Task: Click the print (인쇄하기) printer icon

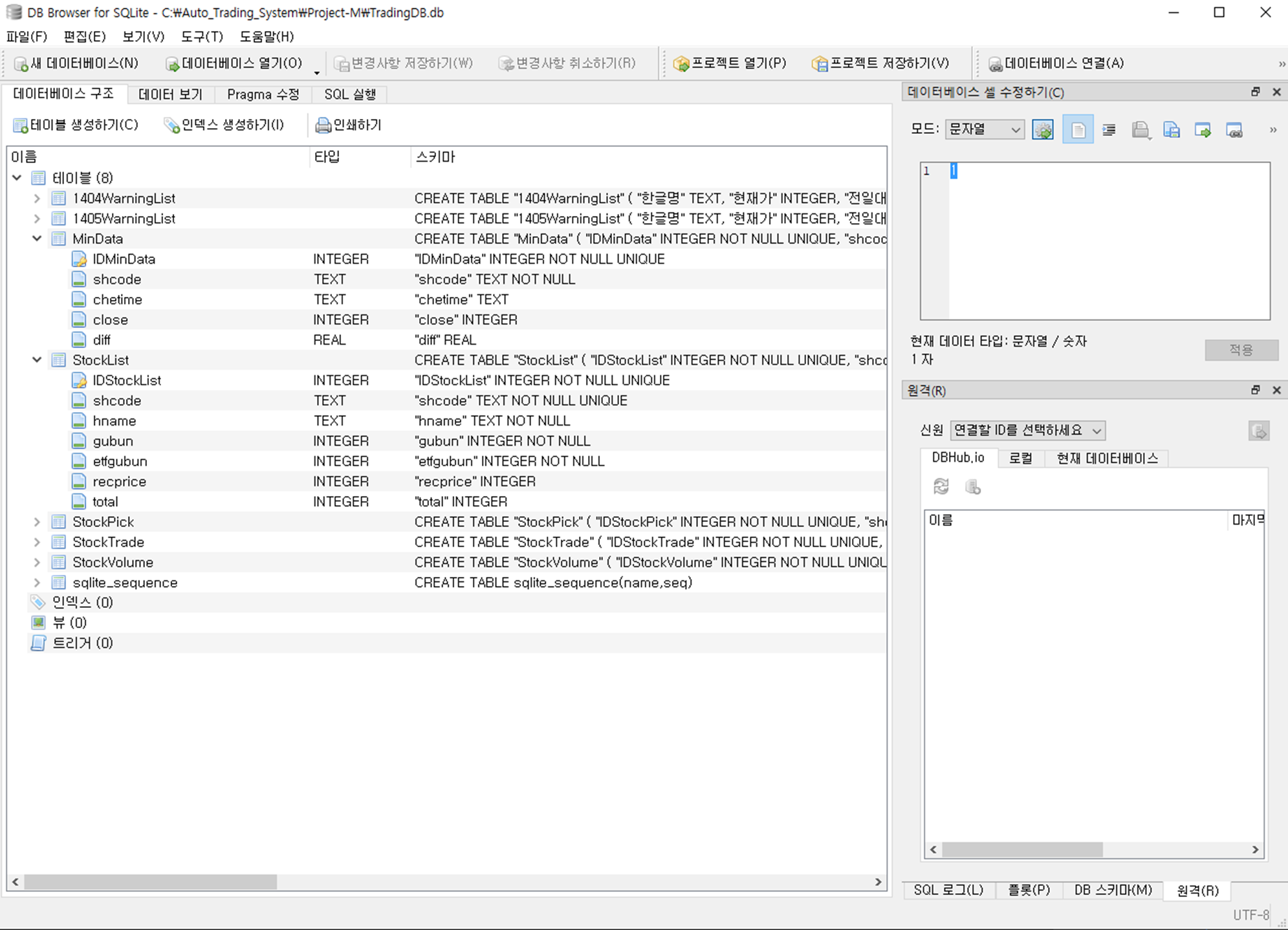Action: pyautogui.click(x=322, y=125)
